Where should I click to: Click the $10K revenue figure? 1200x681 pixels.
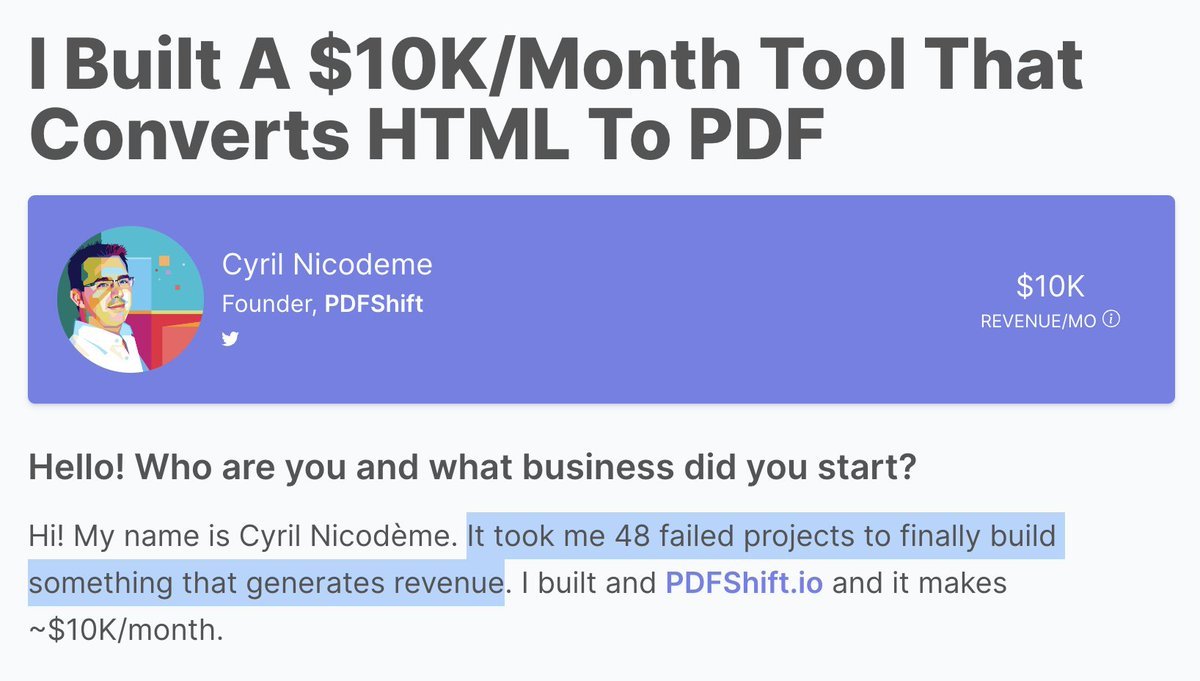pyautogui.click(x=1050, y=286)
